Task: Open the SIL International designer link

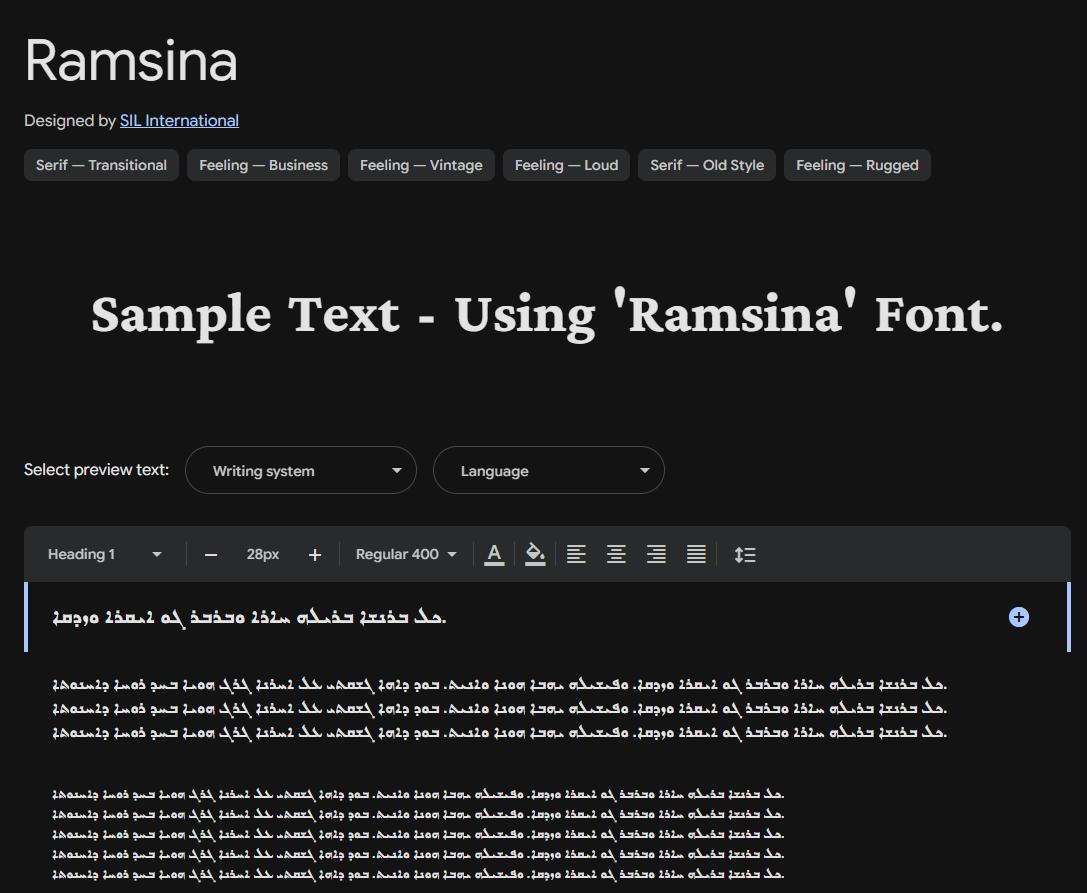Action: click(x=180, y=121)
